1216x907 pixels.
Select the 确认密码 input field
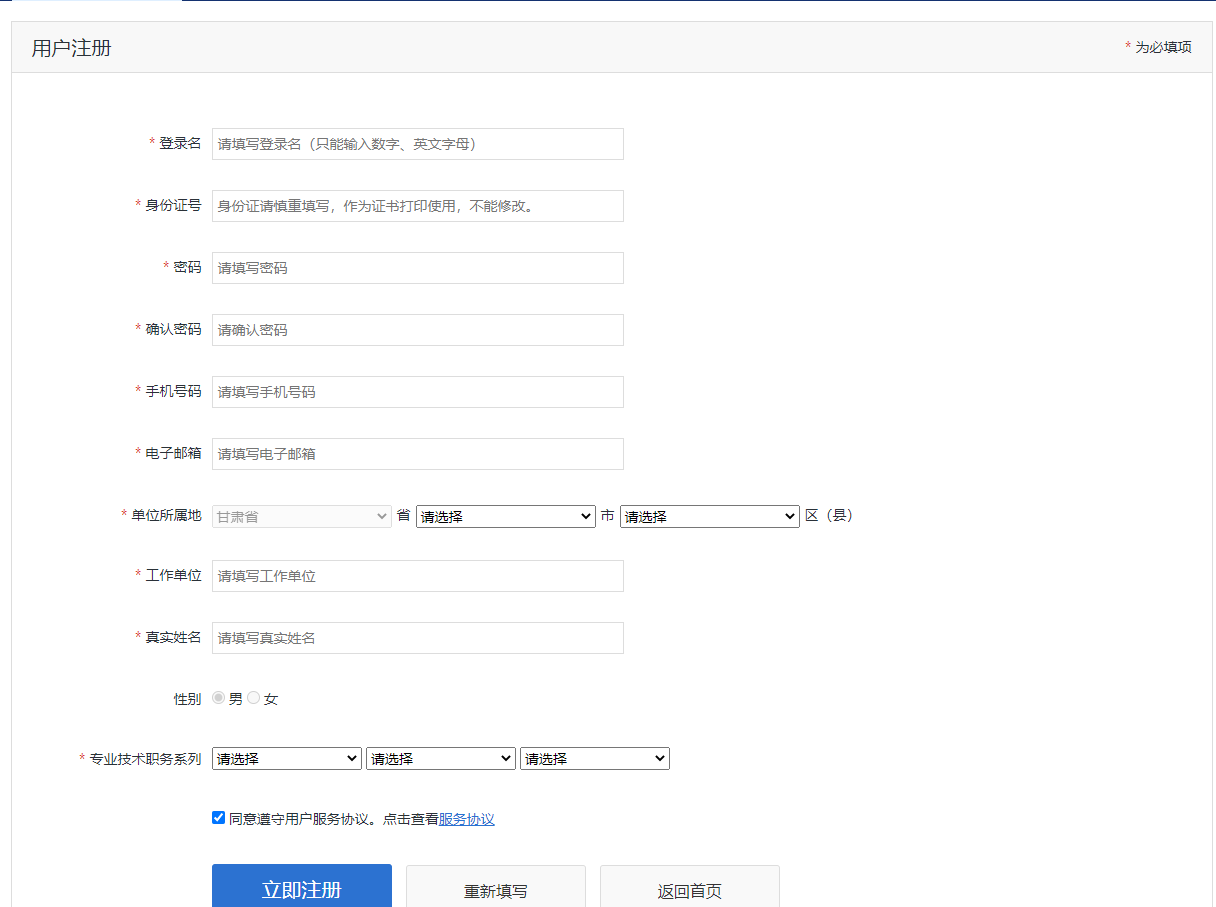pyautogui.click(x=417, y=330)
